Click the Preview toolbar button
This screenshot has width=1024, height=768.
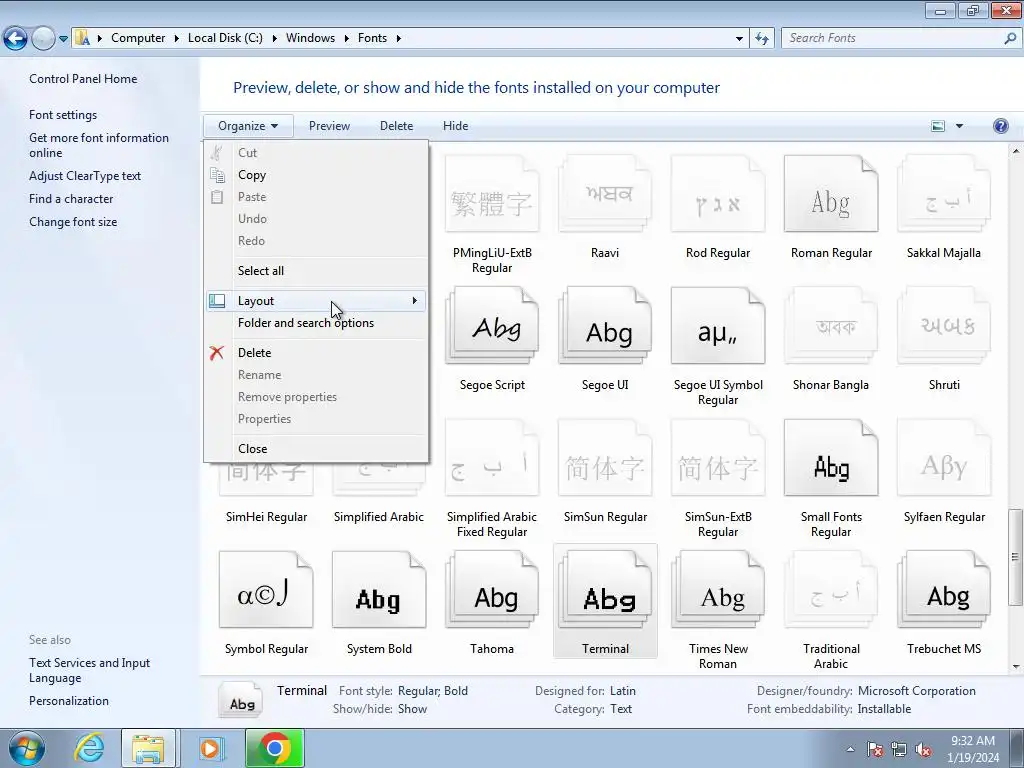click(329, 126)
